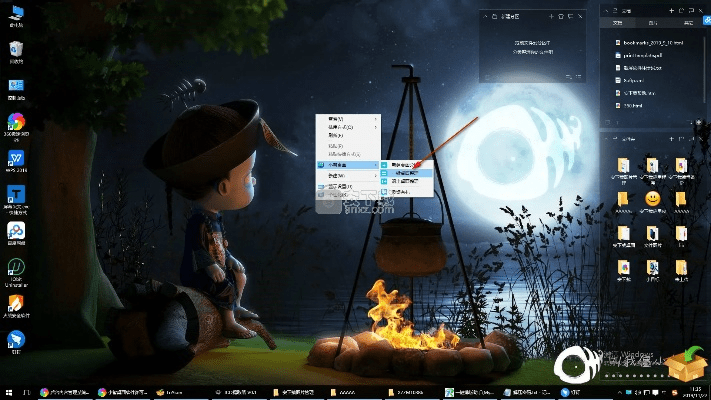Click the smiley face icon in folder panel
Viewport: 711px width, 400px height.
(x=652, y=200)
